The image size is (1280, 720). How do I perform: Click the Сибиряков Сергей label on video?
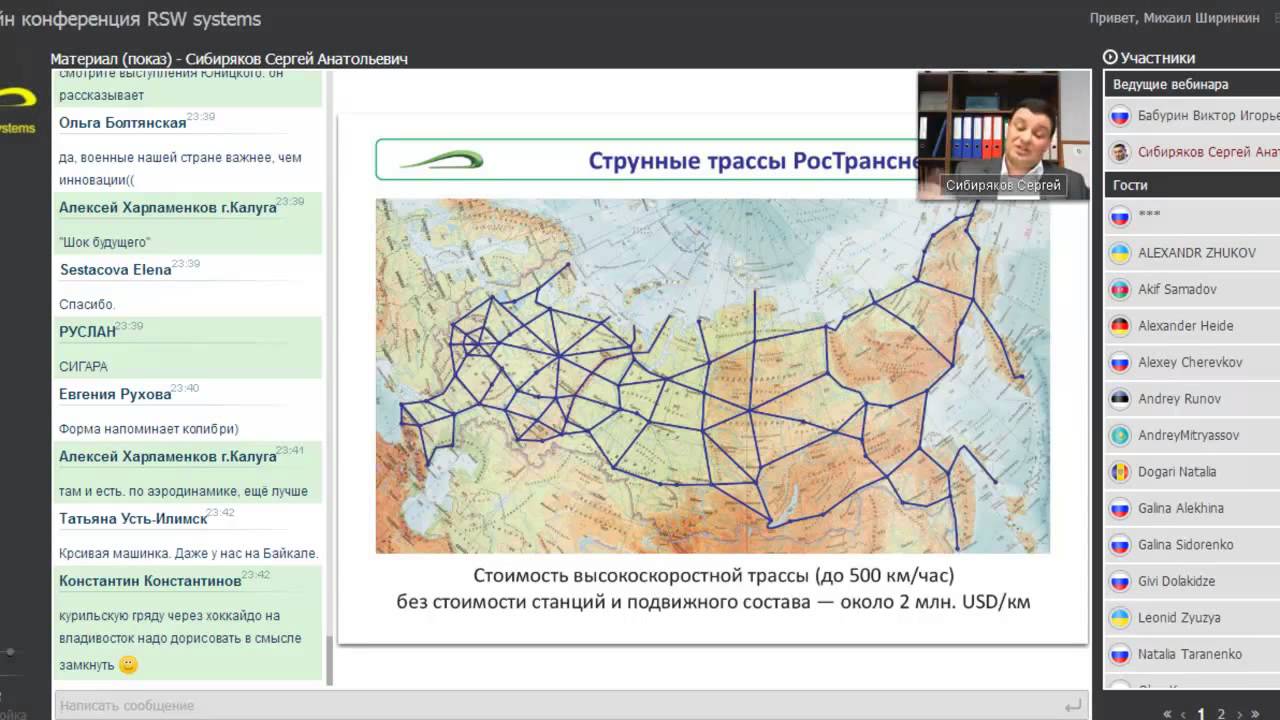click(1003, 186)
